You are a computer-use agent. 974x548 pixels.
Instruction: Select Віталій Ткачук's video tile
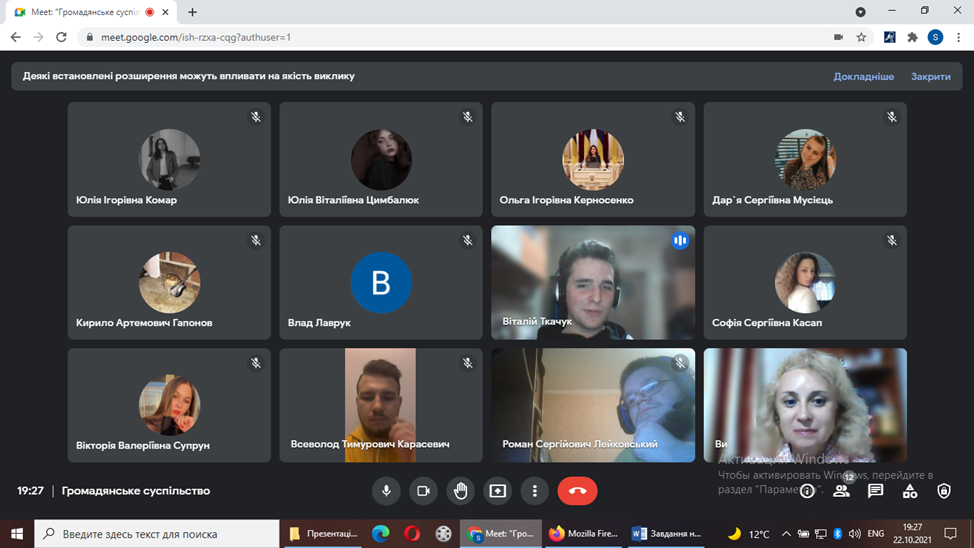(593, 283)
